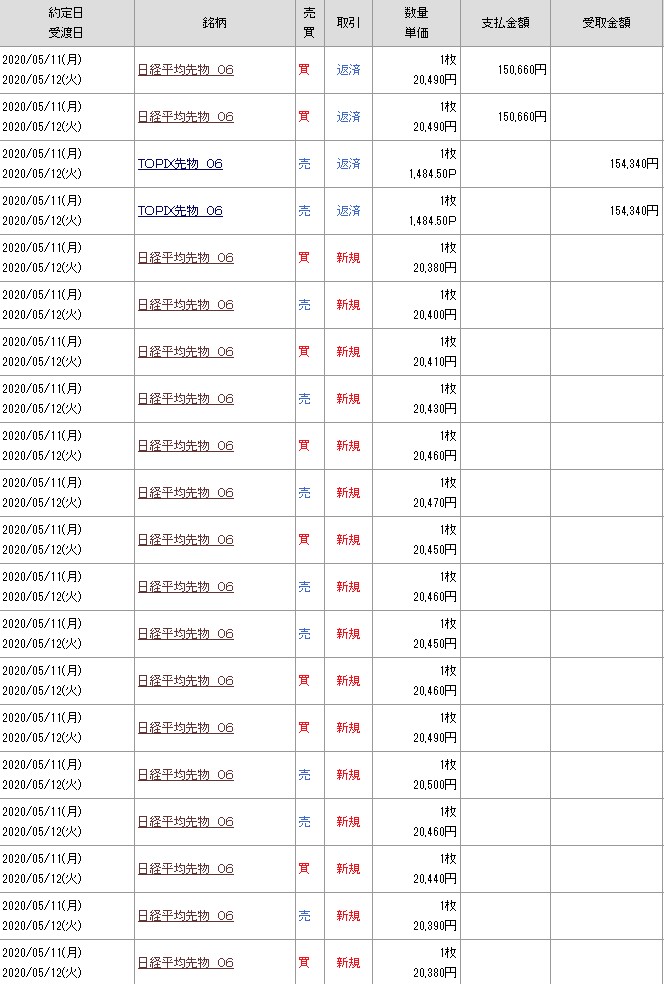Click the first 154,340円 received amount

(632, 163)
